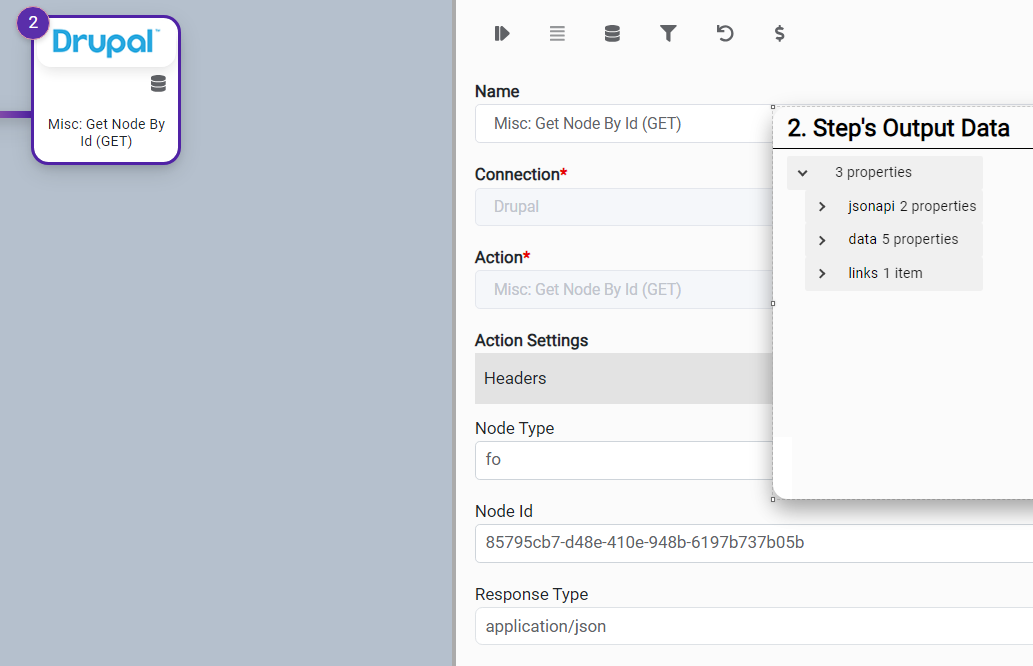Click the filter funnel icon

tap(668, 34)
